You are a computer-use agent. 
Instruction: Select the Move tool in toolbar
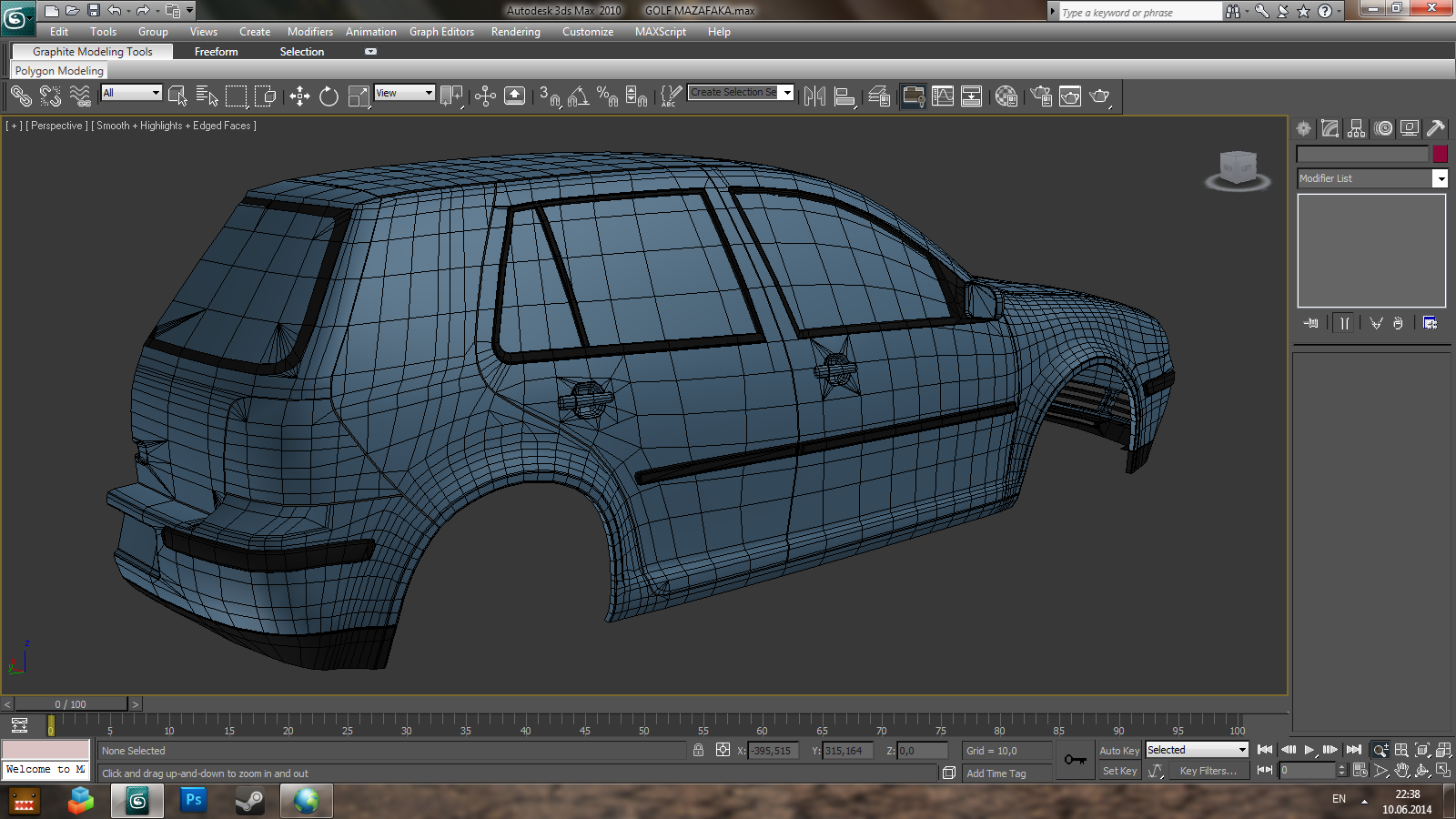point(299,96)
